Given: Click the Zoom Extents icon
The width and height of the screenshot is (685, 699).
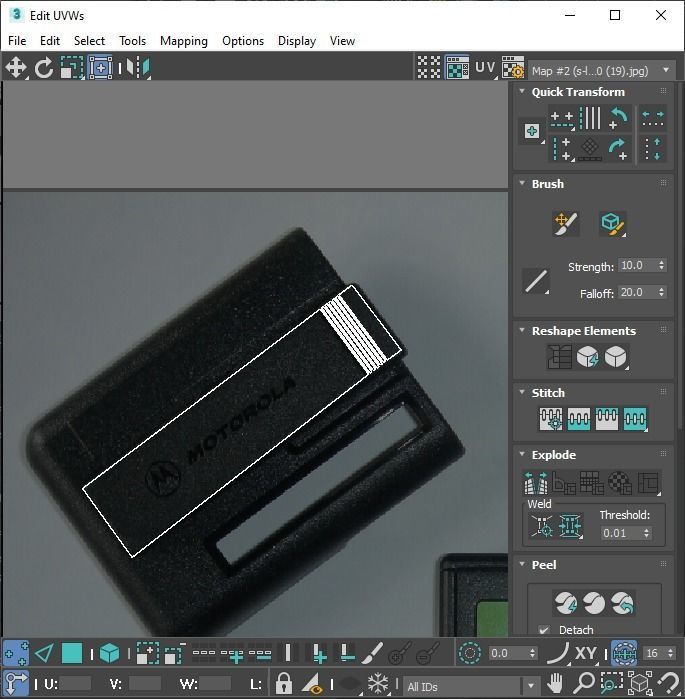Looking at the screenshot, I should (x=640, y=683).
